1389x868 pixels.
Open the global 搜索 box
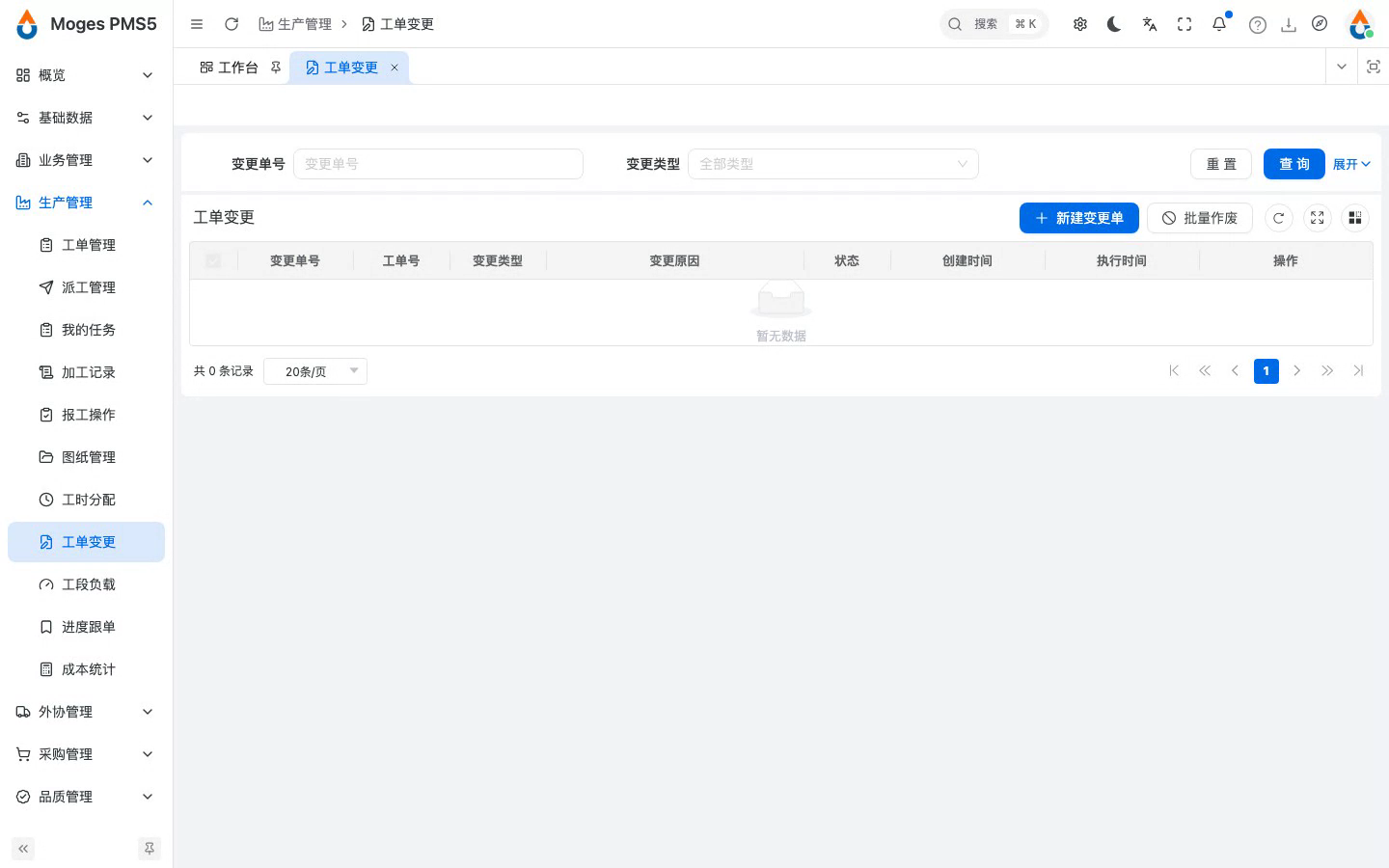tap(994, 24)
